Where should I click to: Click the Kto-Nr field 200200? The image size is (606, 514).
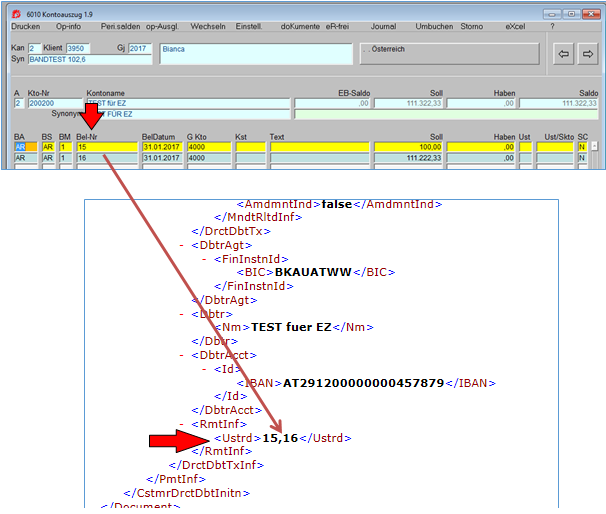pyautogui.click(x=55, y=103)
